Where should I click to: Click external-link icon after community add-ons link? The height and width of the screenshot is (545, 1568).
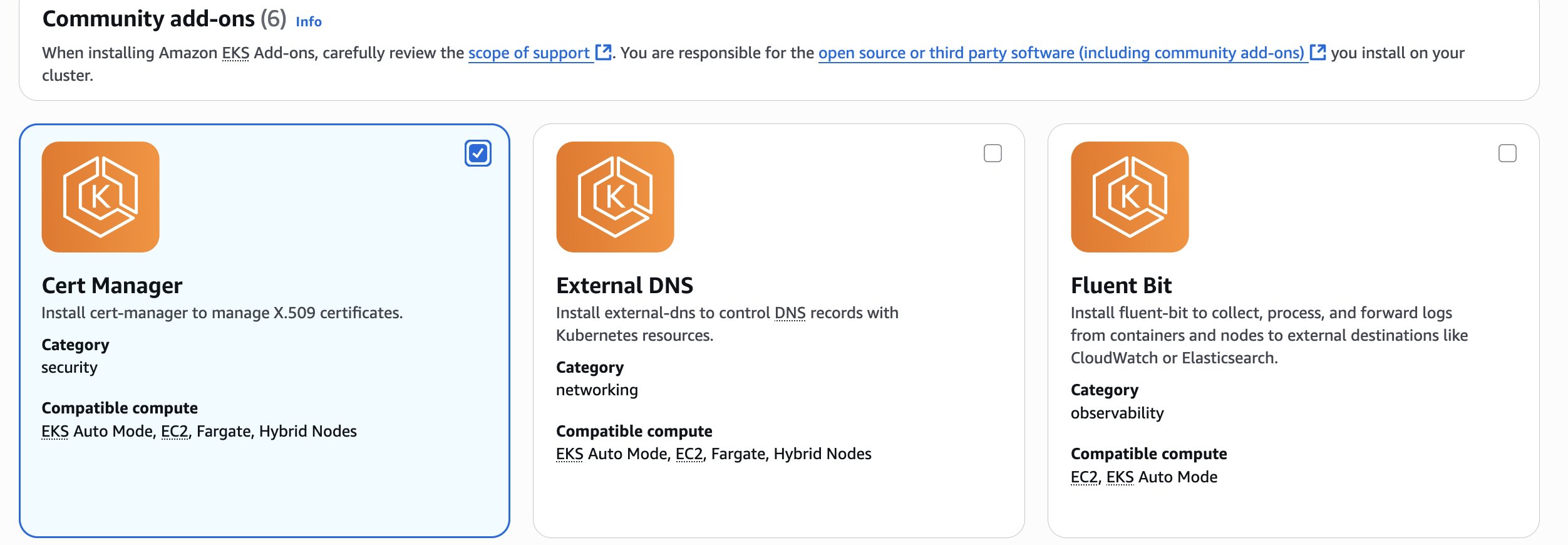1318,53
